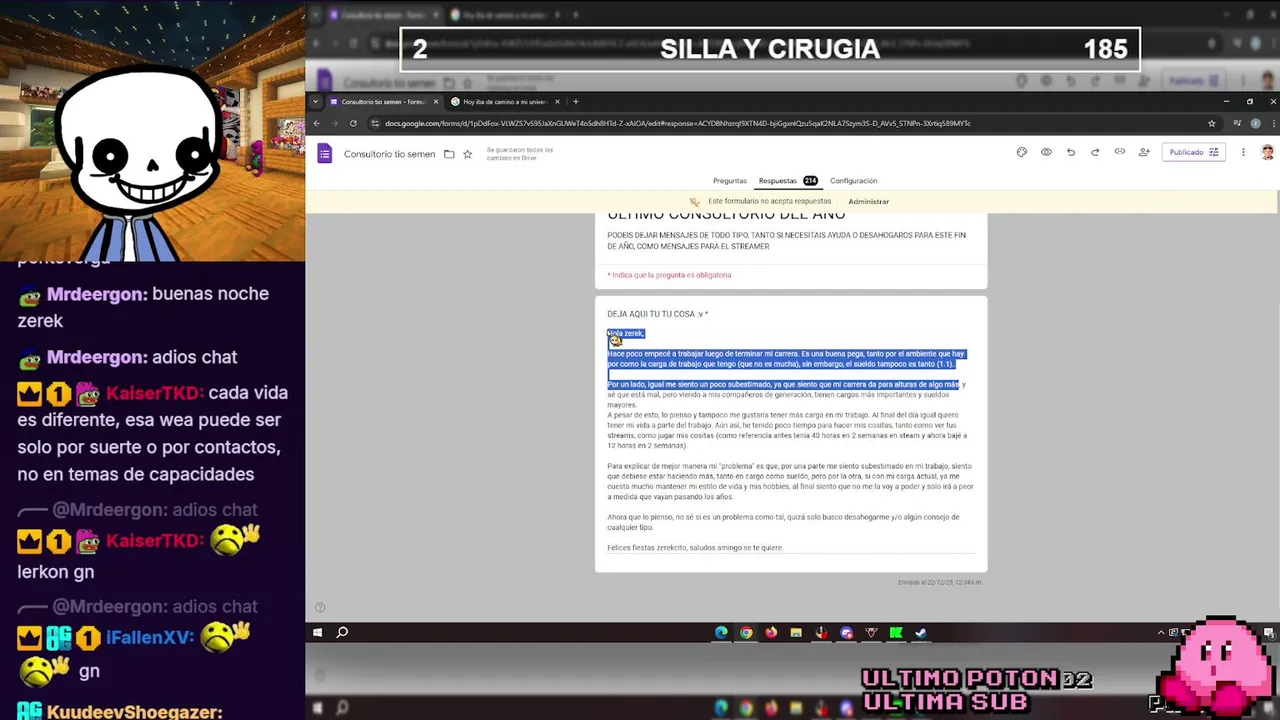This screenshot has width=1280, height=720.
Task: Click the browser forward arrow
Action: [x=334, y=123]
